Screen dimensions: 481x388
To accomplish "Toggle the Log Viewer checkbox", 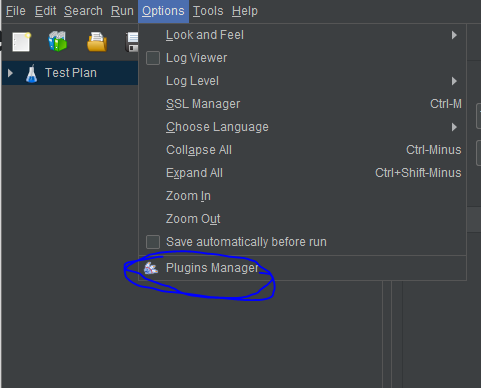I will pos(153,58).
